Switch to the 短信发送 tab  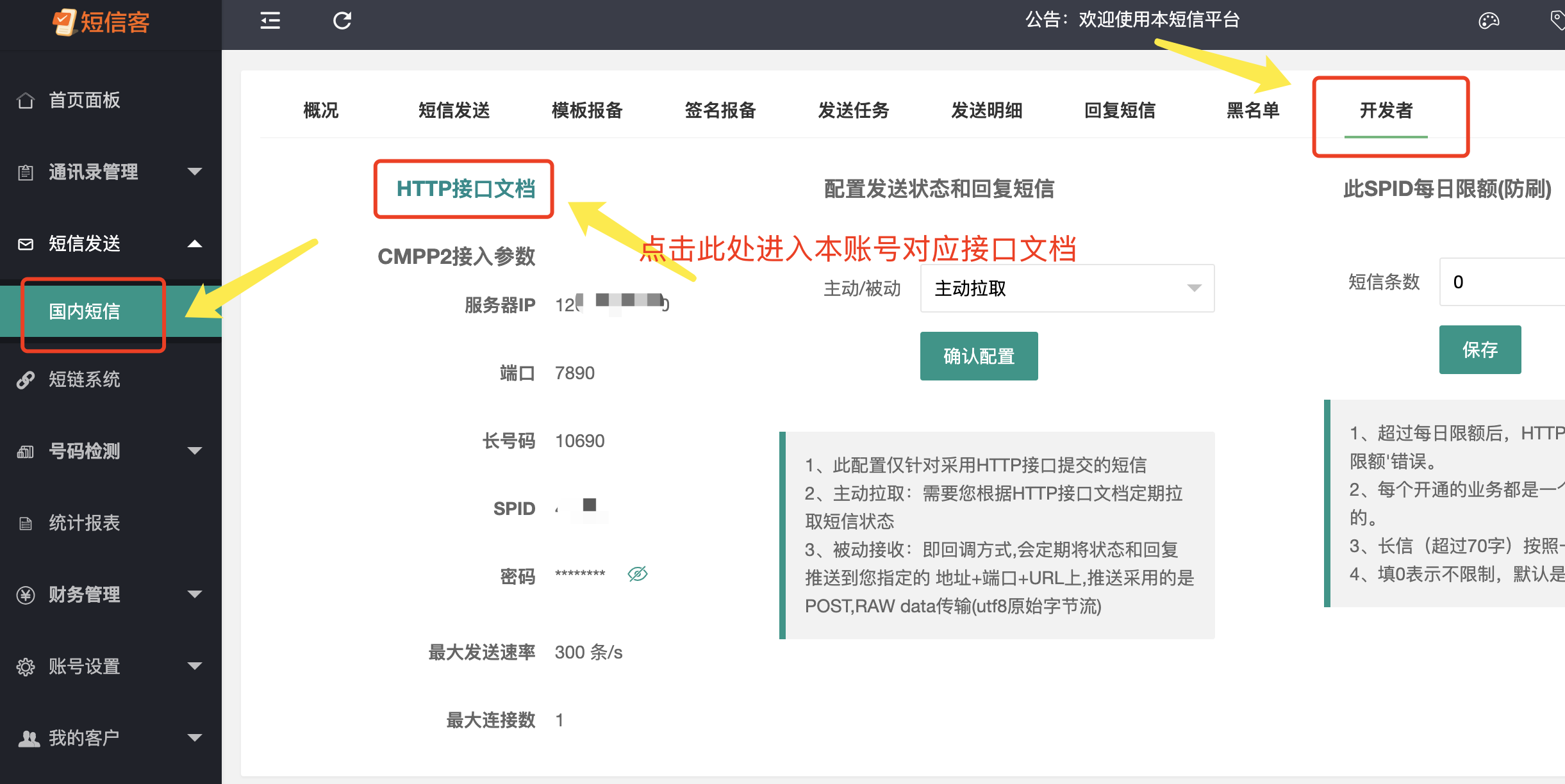click(x=454, y=110)
